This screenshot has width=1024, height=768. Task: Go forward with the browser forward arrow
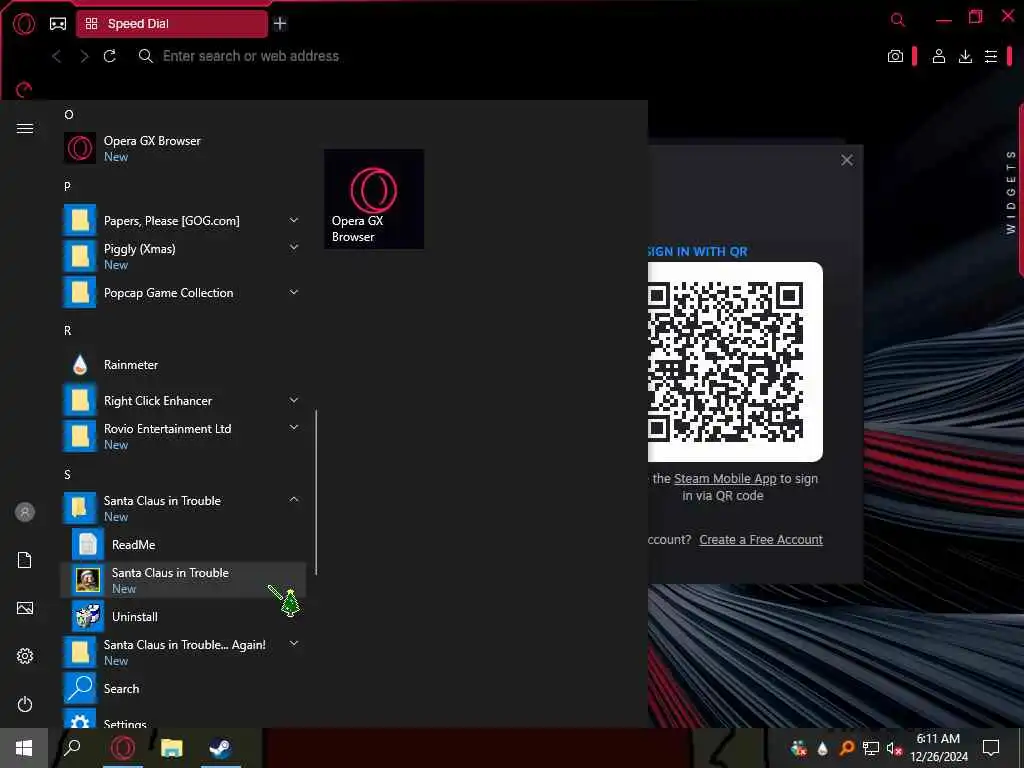coord(84,56)
